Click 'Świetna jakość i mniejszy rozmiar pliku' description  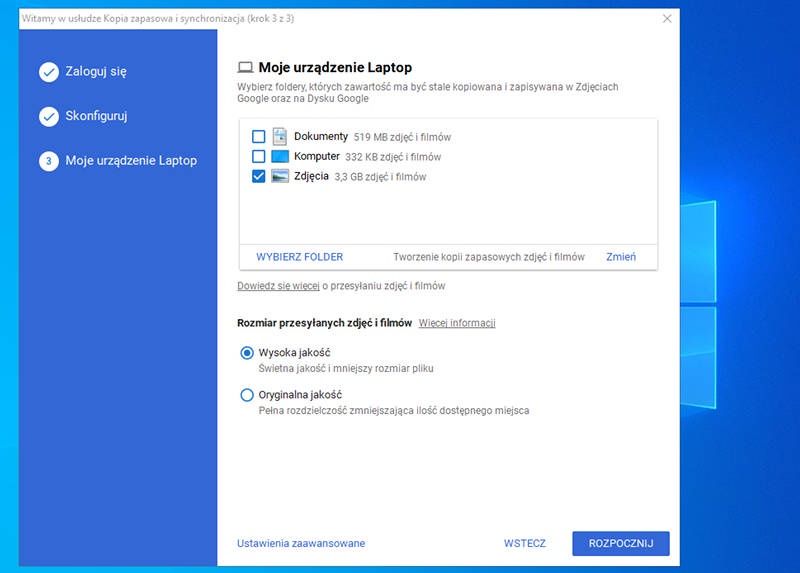point(346,368)
